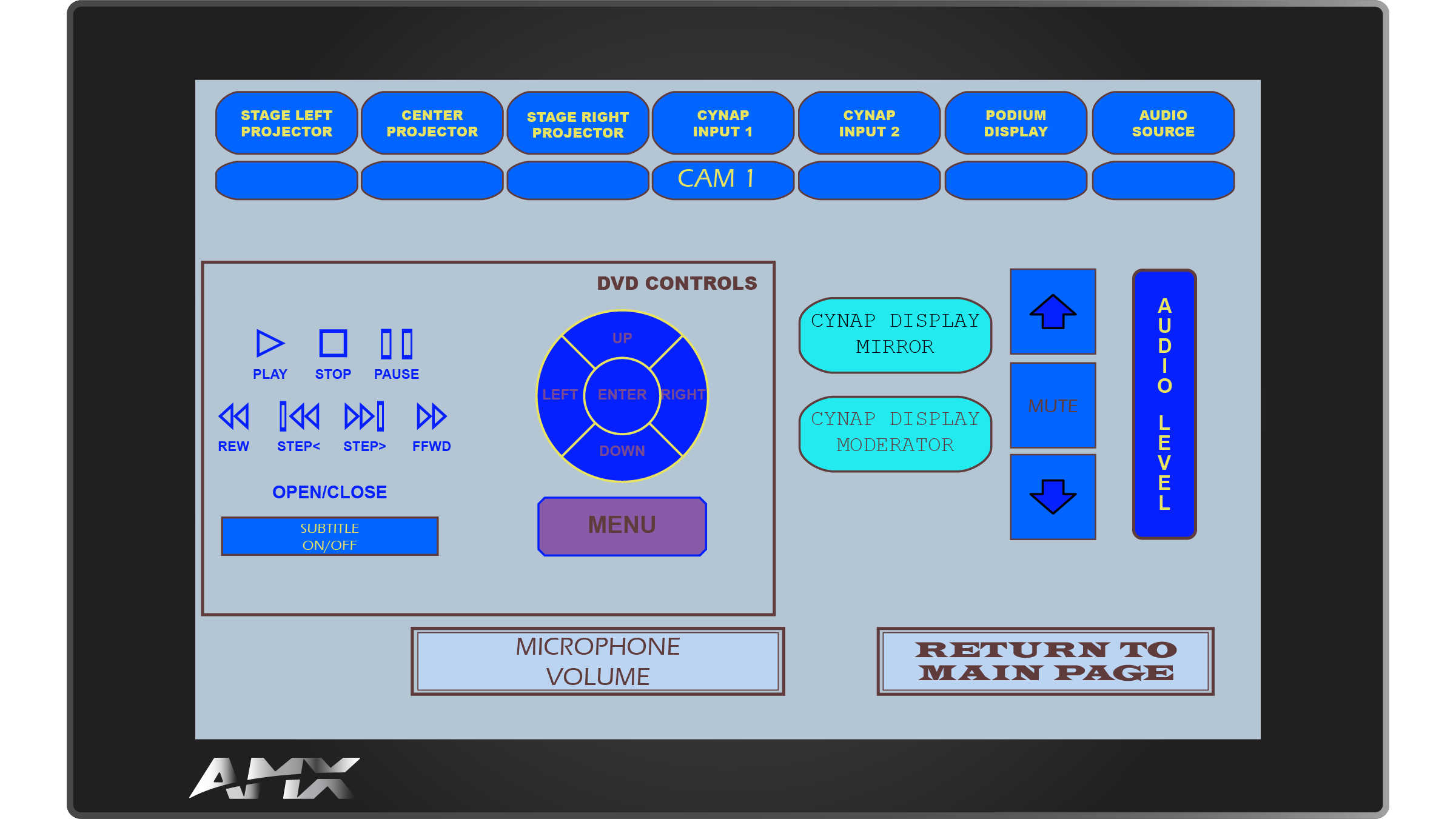Screen dimensions: 1456x819
Task: Start DVD playback with the Play icon
Action: pos(270,344)
